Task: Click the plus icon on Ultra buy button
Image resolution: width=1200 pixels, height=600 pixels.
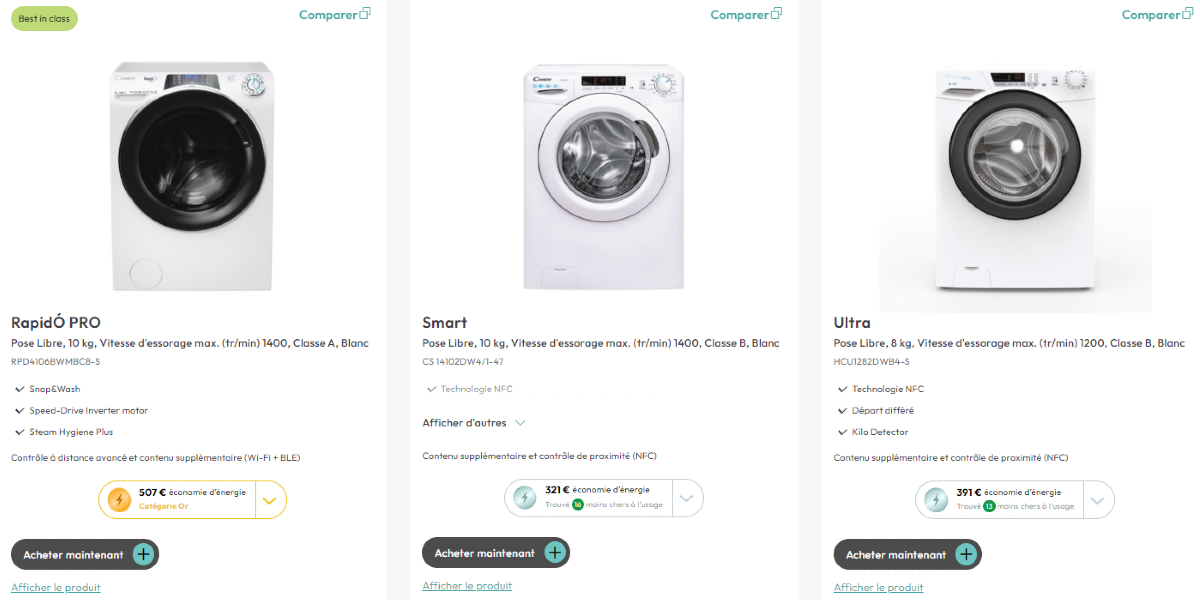Action: 966,554
